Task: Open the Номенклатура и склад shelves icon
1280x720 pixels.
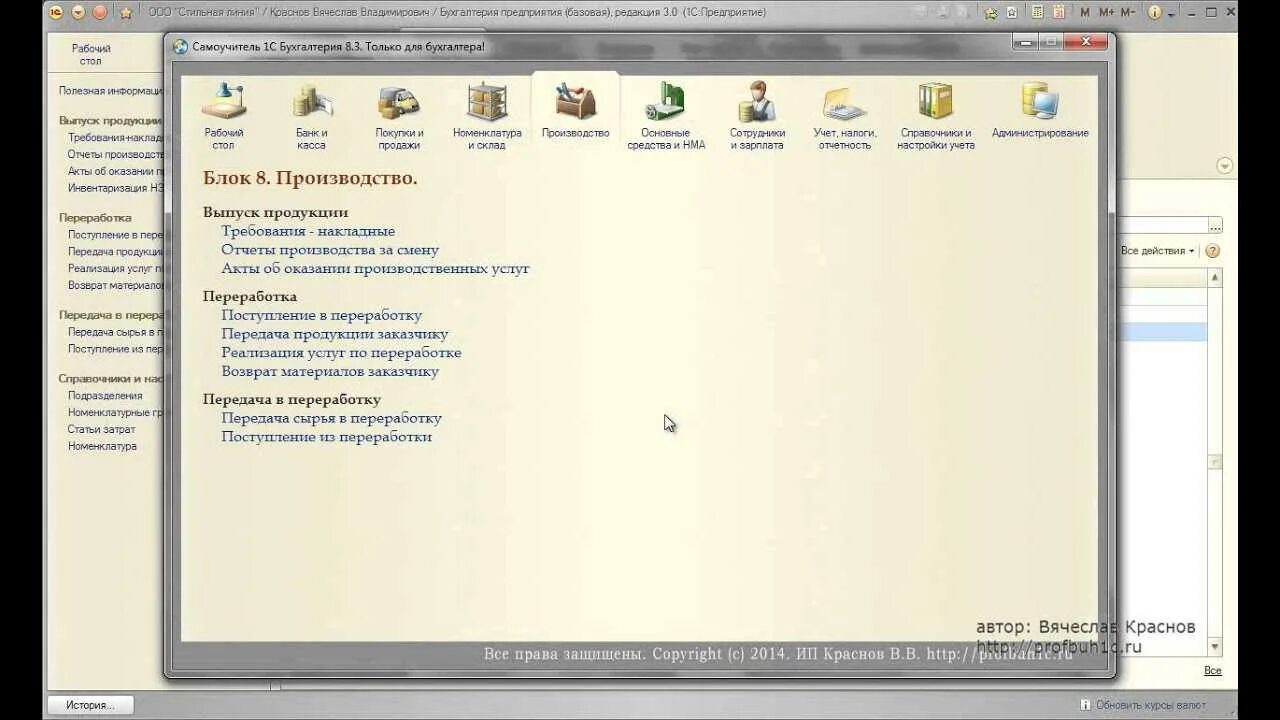Action: 487,102
